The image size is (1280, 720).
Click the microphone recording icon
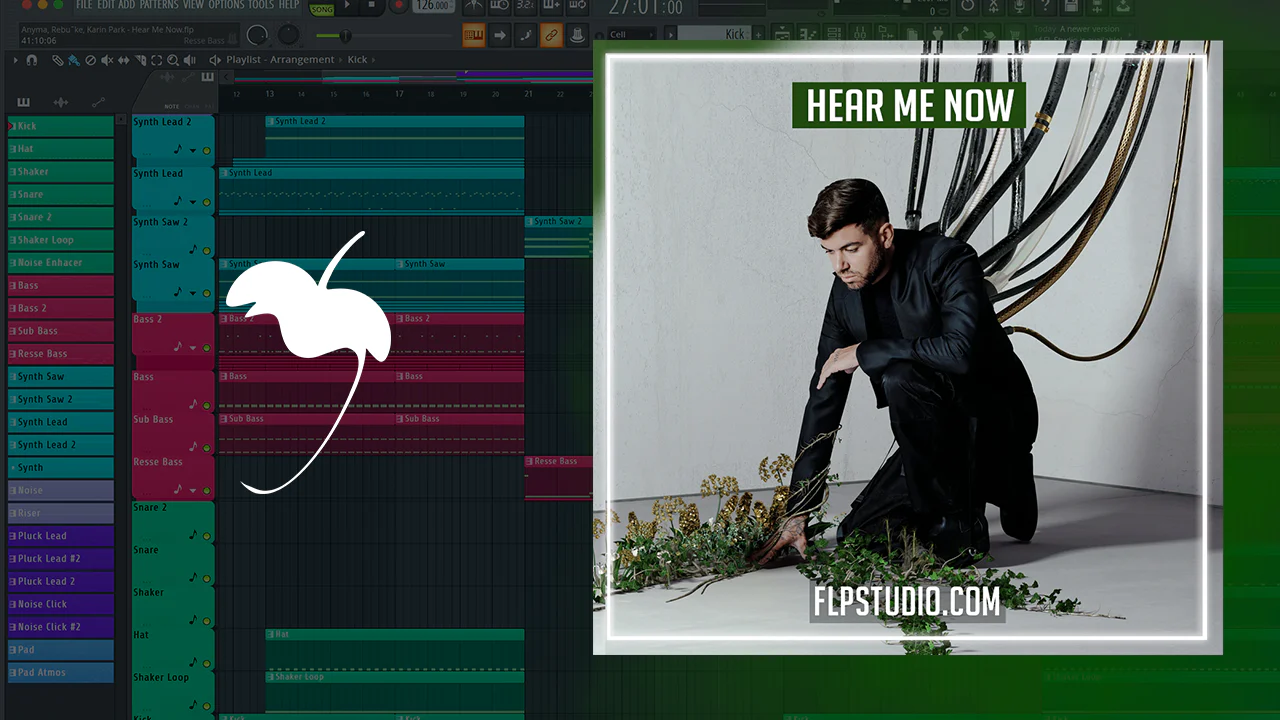(x=1019, y=6)
